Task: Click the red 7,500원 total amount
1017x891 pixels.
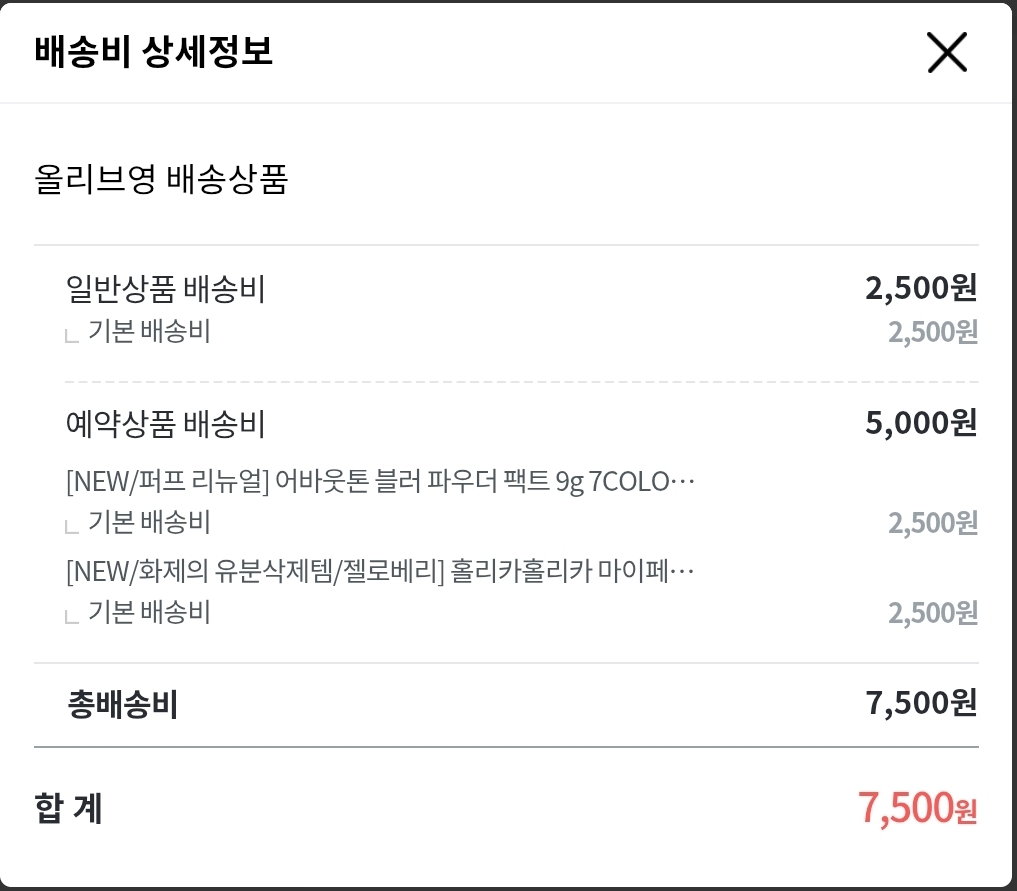Action: (x=916, y=808)
